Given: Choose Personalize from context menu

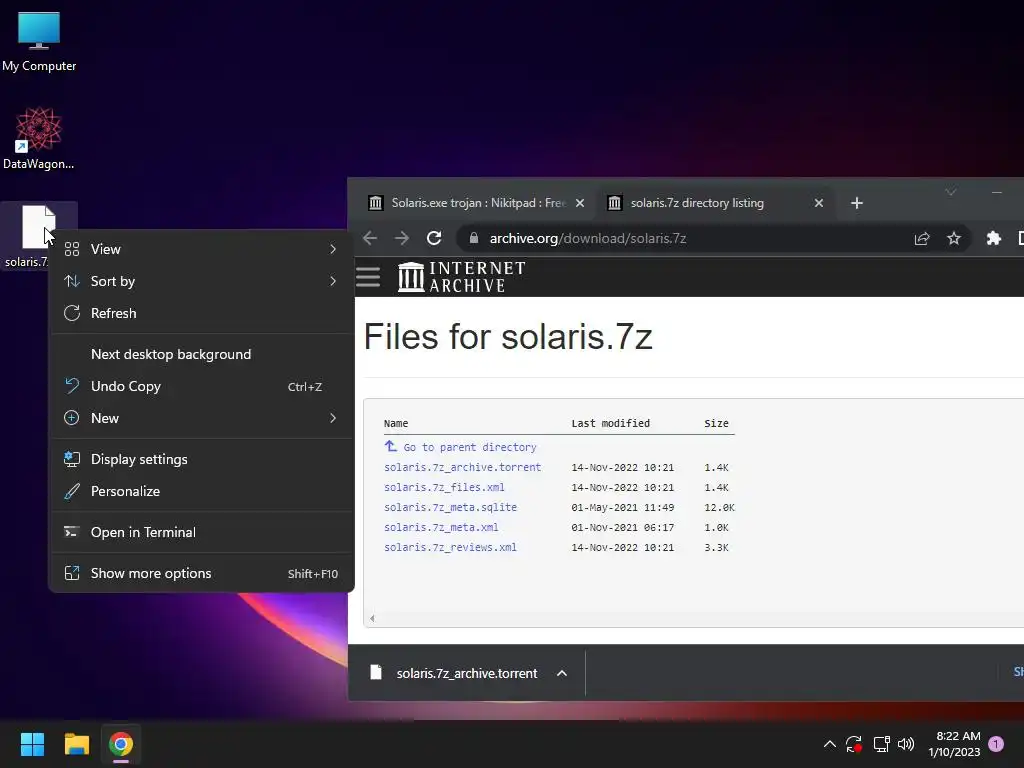Looking at the screenshot, I should click(x=202, y=491).
